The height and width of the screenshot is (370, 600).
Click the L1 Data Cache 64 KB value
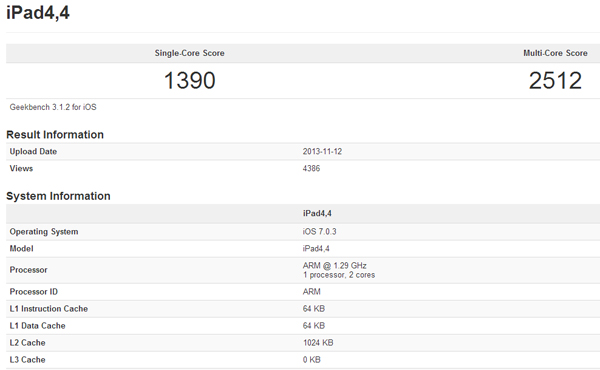click(314, 326)
